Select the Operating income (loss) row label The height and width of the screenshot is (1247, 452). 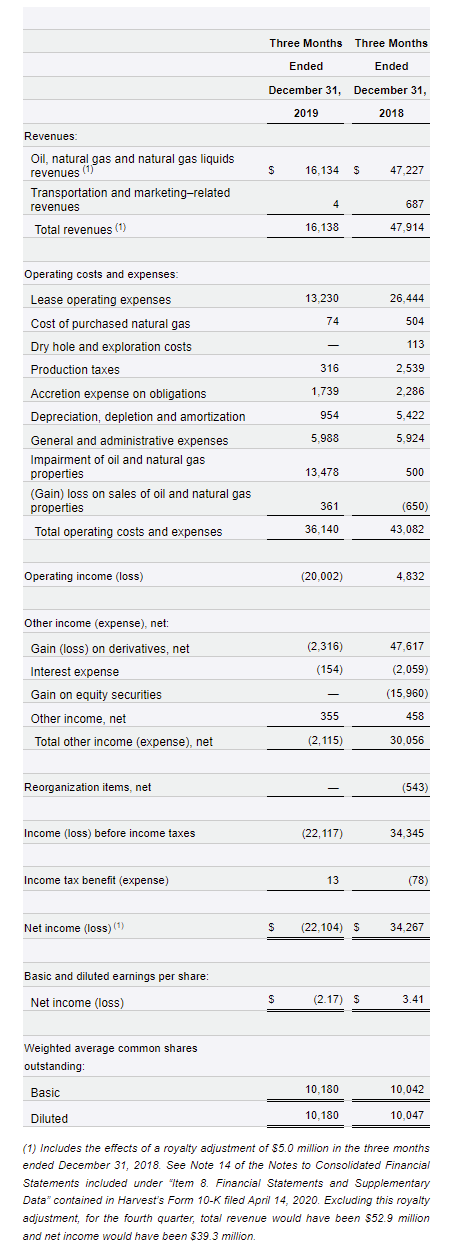point(84,576)
